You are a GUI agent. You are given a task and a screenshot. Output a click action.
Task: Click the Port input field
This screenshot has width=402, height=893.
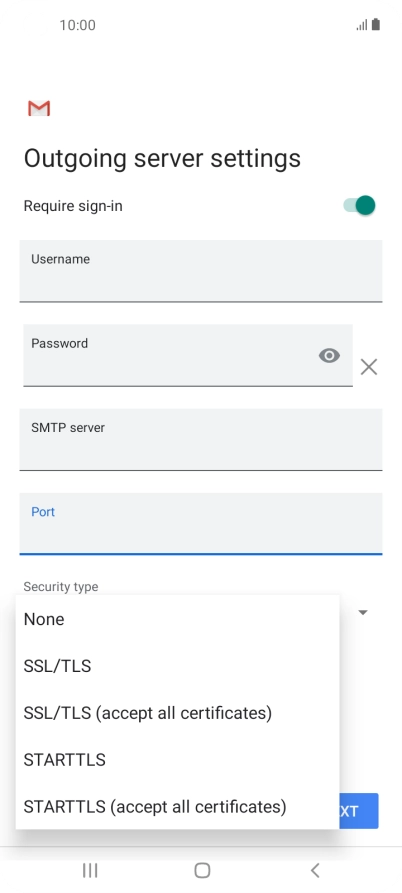[201, 524]
